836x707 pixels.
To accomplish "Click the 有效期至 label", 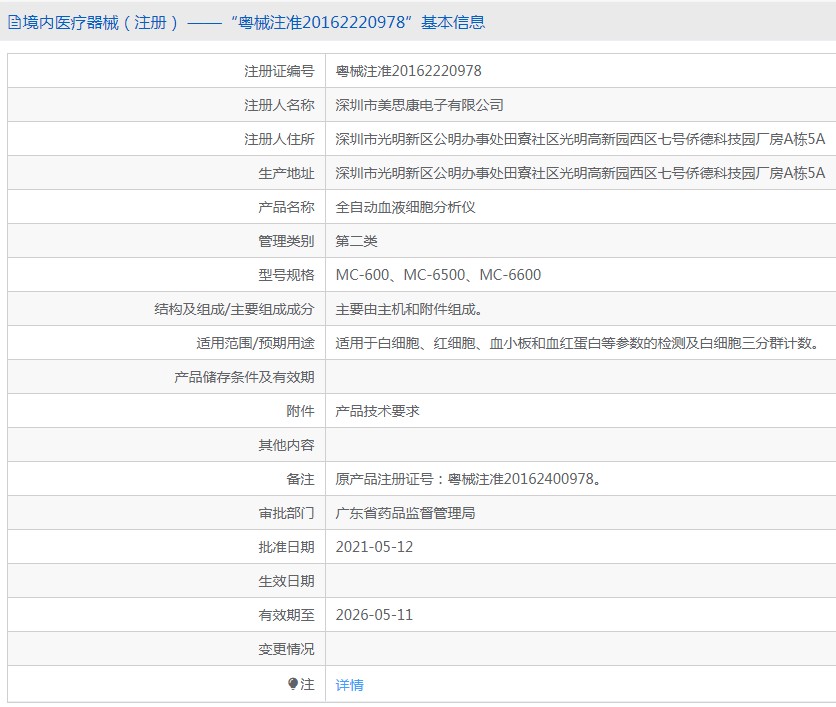I will click(286, 615).
